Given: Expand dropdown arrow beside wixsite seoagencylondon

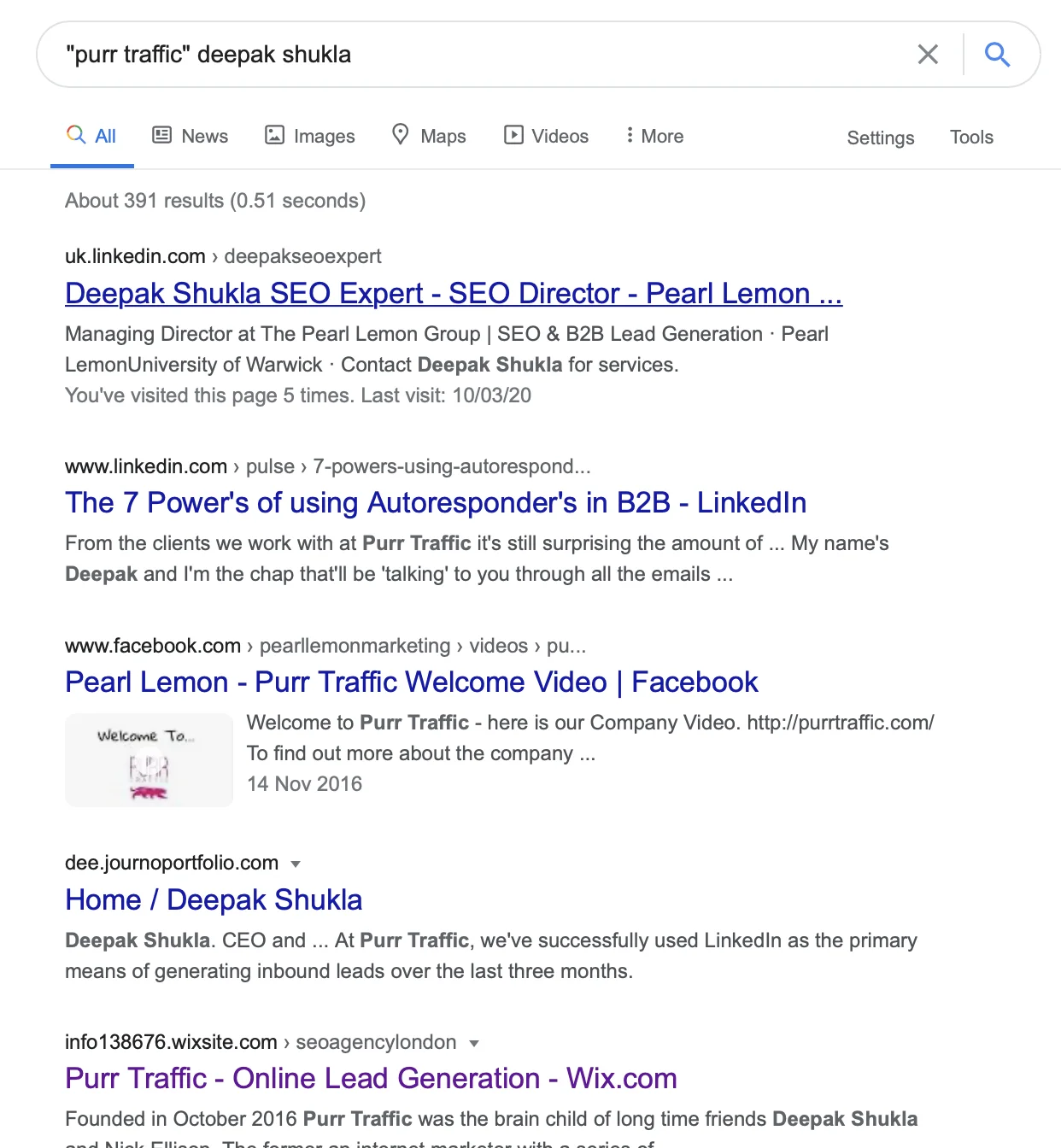Looking at the screenshot, I should coord(474,1043).
